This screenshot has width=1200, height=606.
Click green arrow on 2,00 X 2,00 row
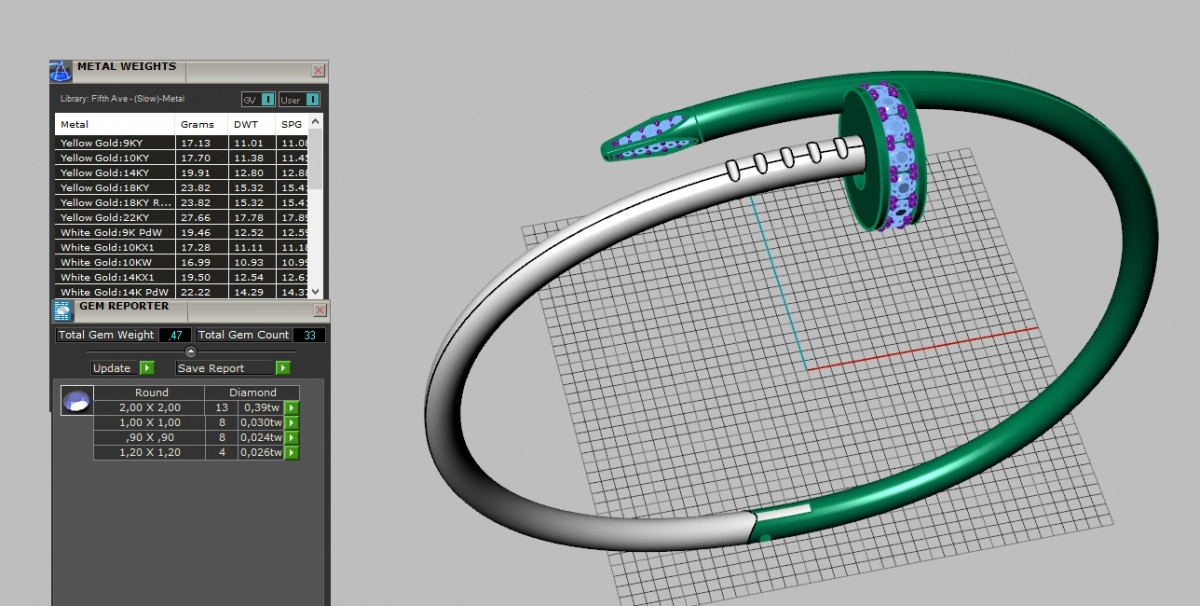[291, 408]
